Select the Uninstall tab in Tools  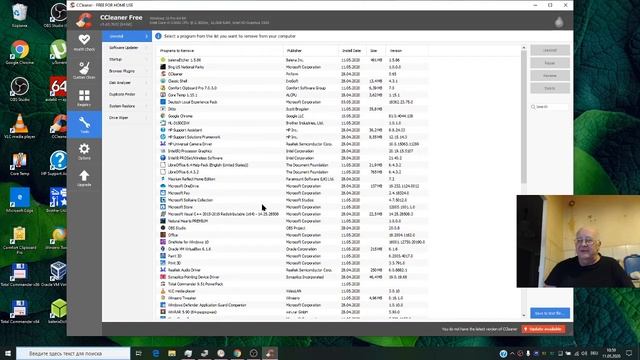pos(127,36)
